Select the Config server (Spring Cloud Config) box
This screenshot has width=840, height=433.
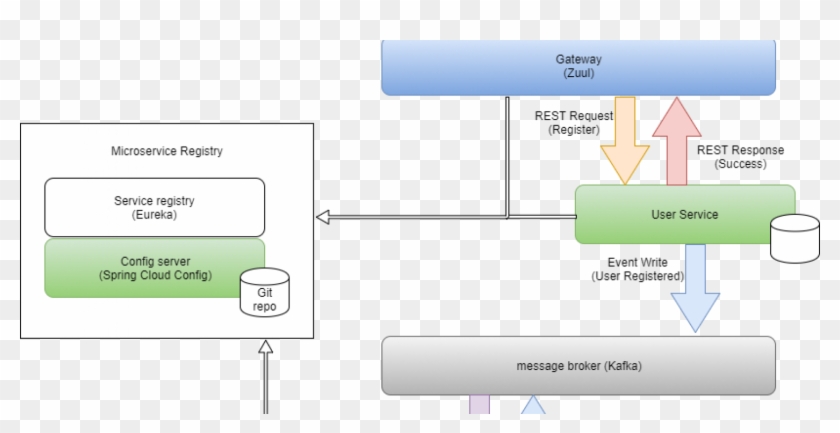click(x=154, y=268)
